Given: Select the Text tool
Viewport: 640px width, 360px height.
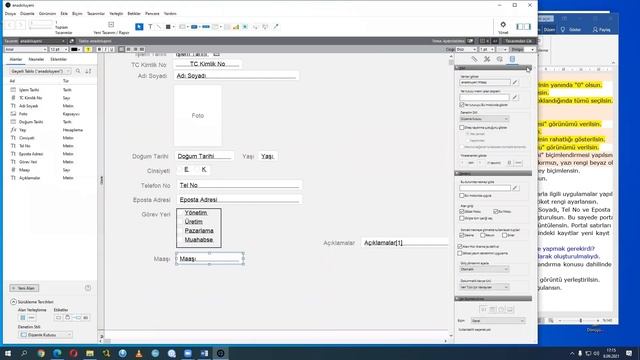Looking at the screenshot, I should [x=150, y=27].
